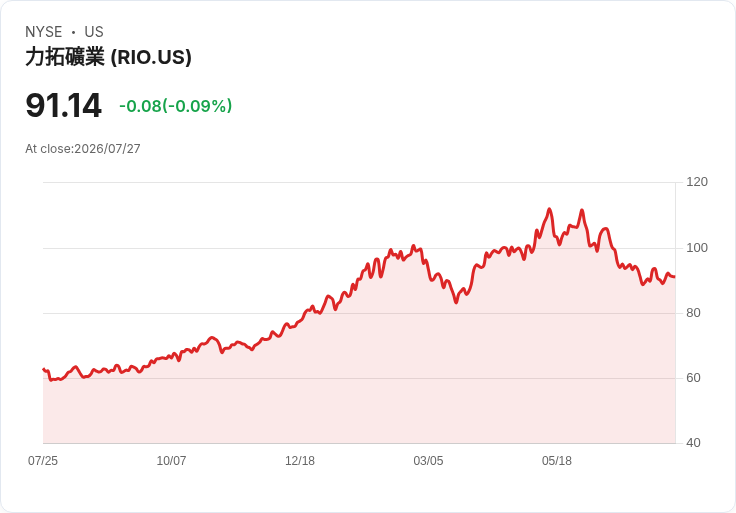Click the 03/05 x-axis date label
This screenshot has width=736, height=513.
coord(428,461)
